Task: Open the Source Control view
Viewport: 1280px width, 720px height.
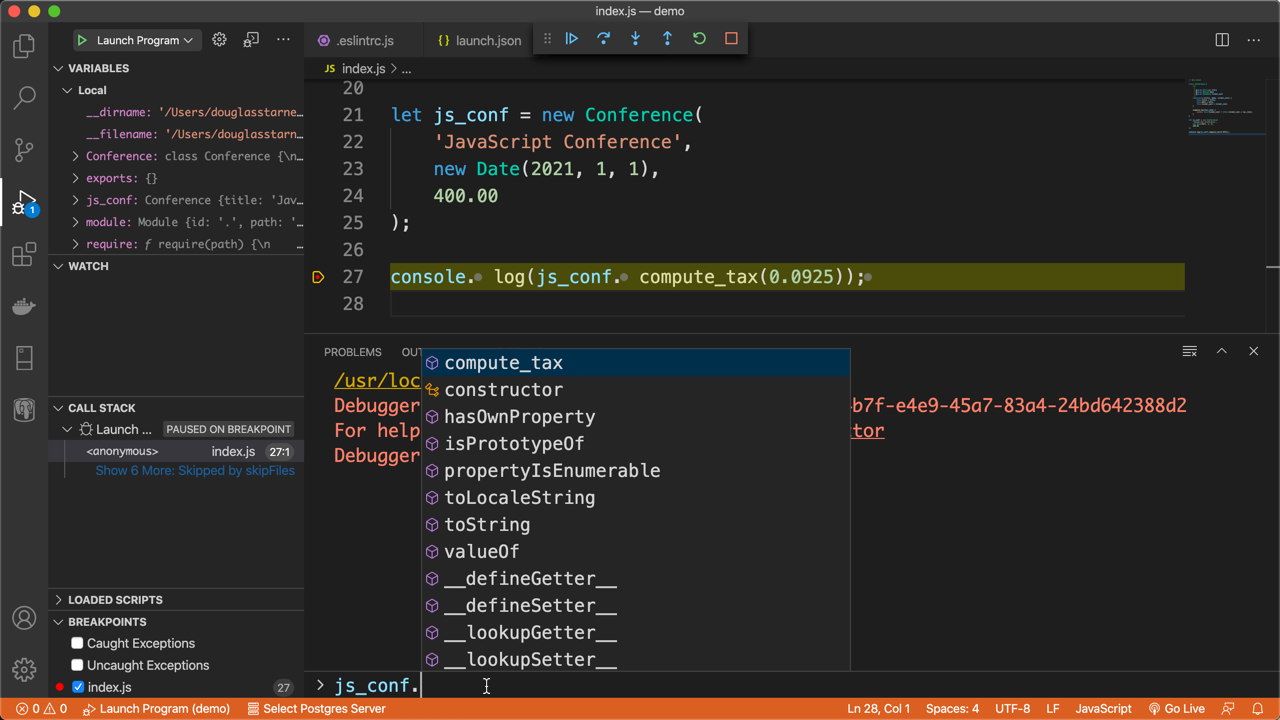Action: (x=24, y=149)
